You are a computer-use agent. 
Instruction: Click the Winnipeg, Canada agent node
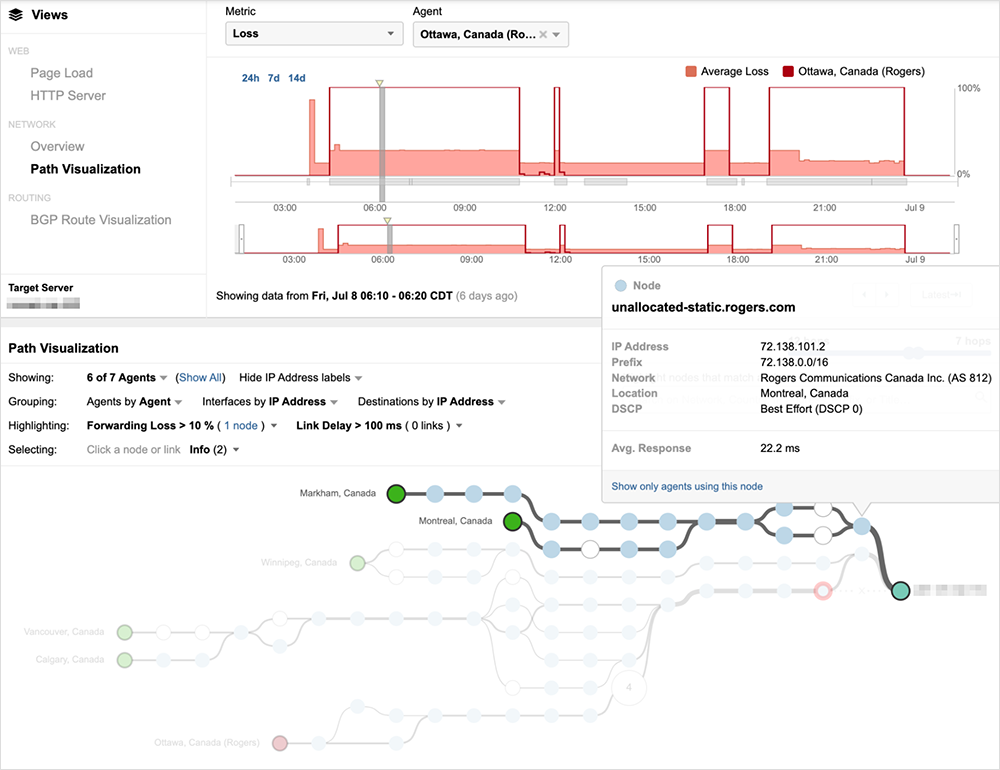coord(357,563)
